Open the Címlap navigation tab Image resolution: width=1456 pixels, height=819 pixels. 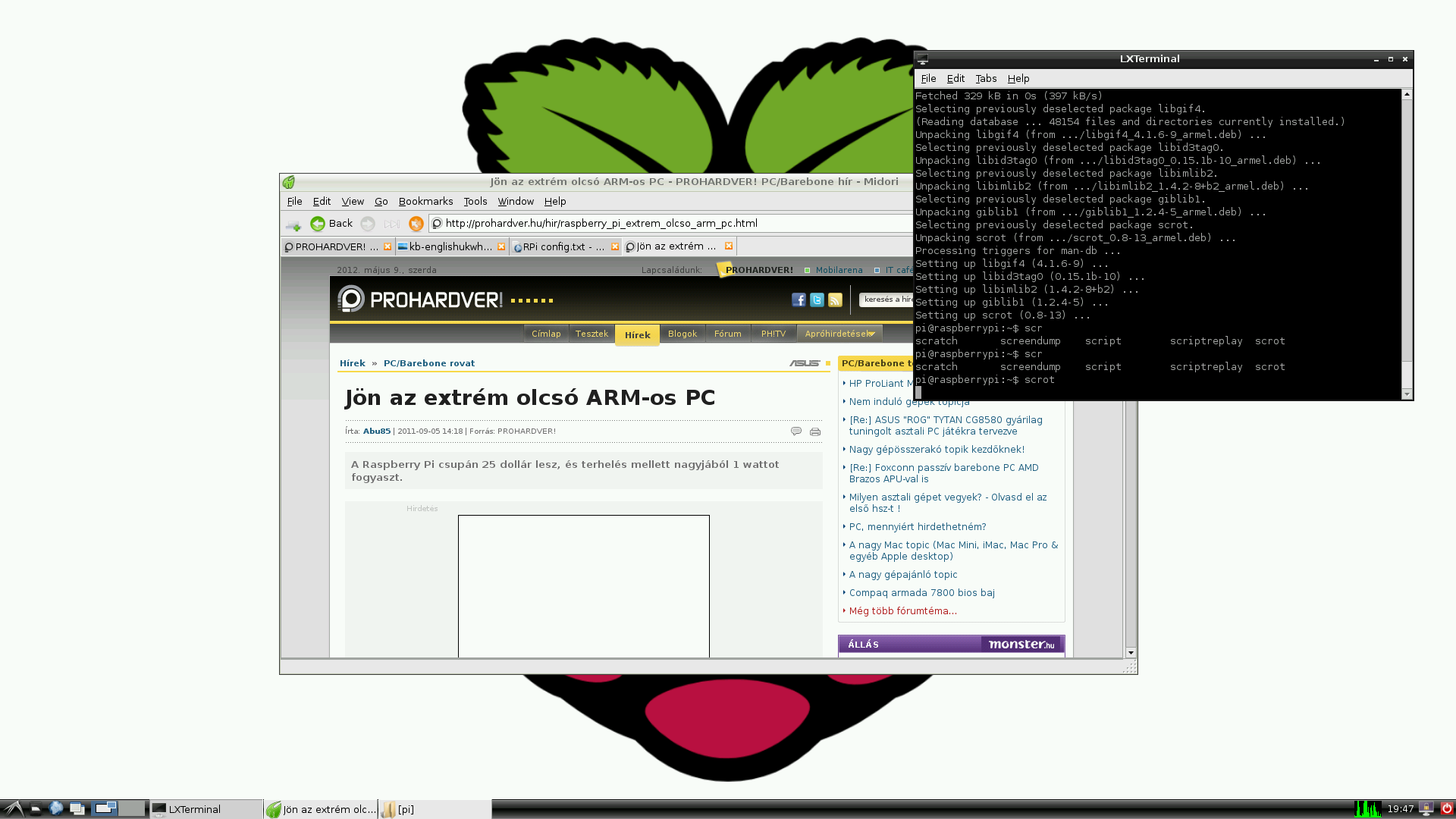pyautogui.click(x=546, y=334)
